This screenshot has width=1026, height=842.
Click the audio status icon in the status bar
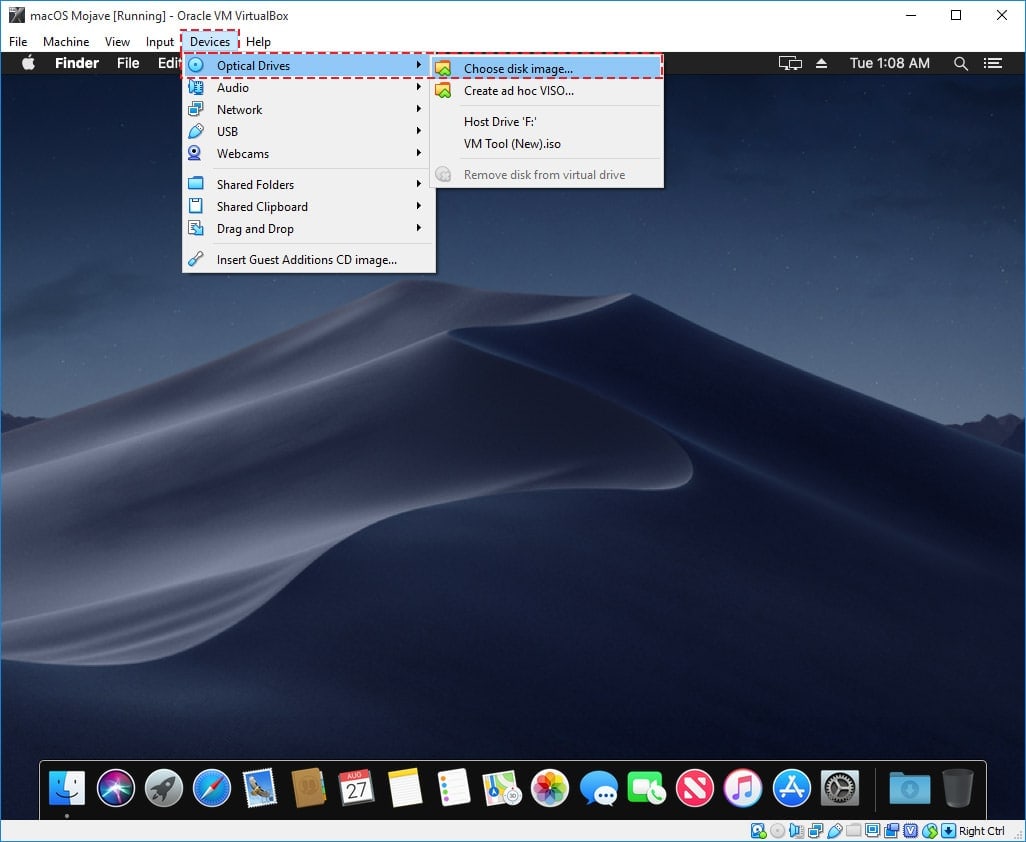pos(797,831)
